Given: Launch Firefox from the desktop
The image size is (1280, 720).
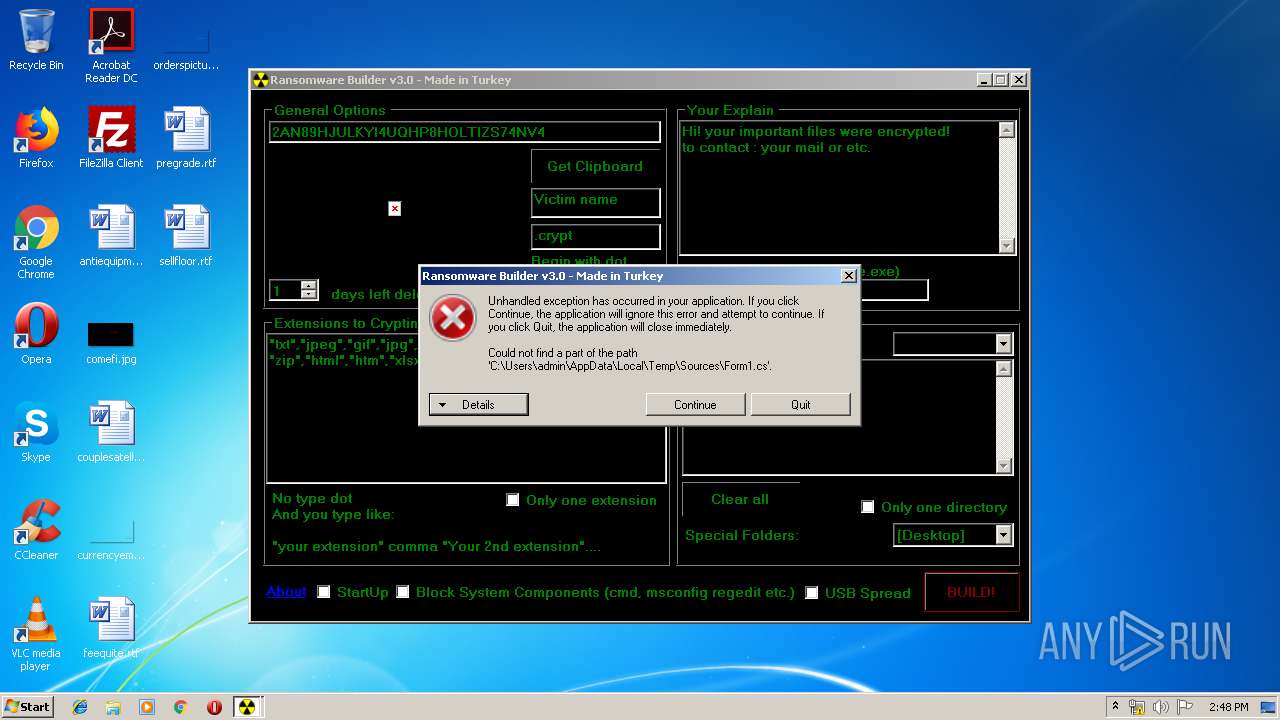Looking at the screenshot, I should pyautogui.click(x=36, y=138).
